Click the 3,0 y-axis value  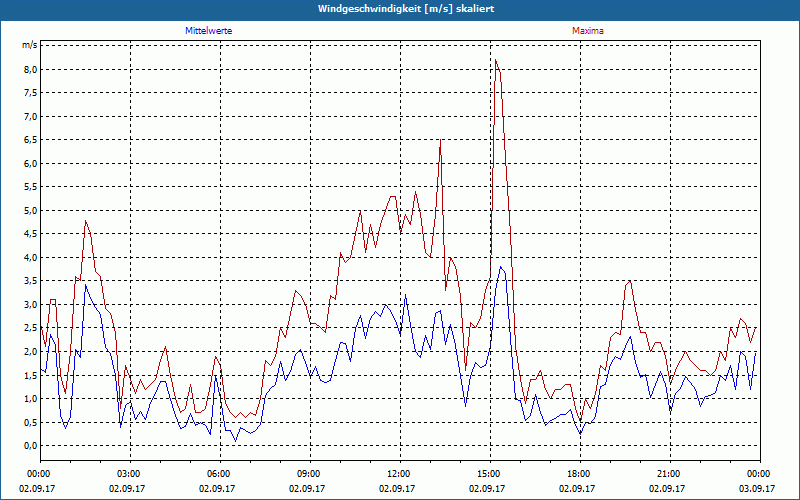click(x=31, y=305)
